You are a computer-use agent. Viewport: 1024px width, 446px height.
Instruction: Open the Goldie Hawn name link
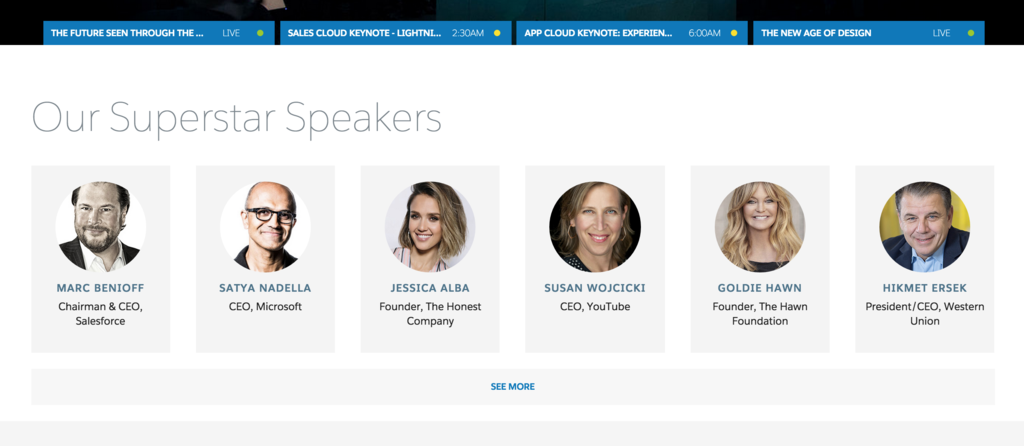[x=760, y=288]
